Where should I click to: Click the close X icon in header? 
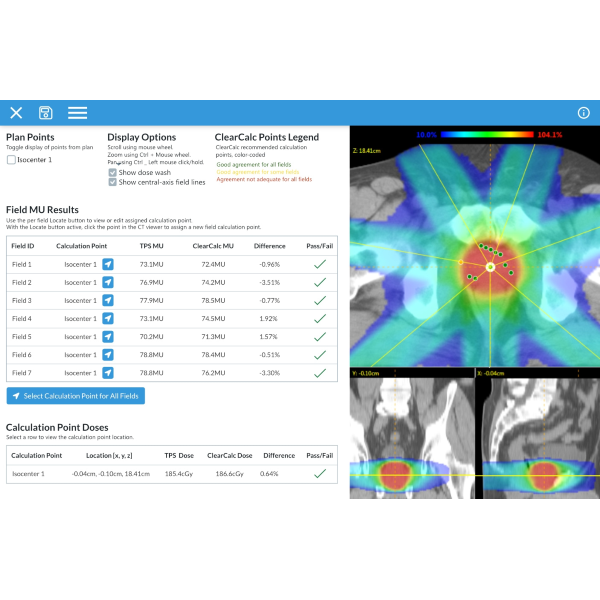tap(16, 113)
